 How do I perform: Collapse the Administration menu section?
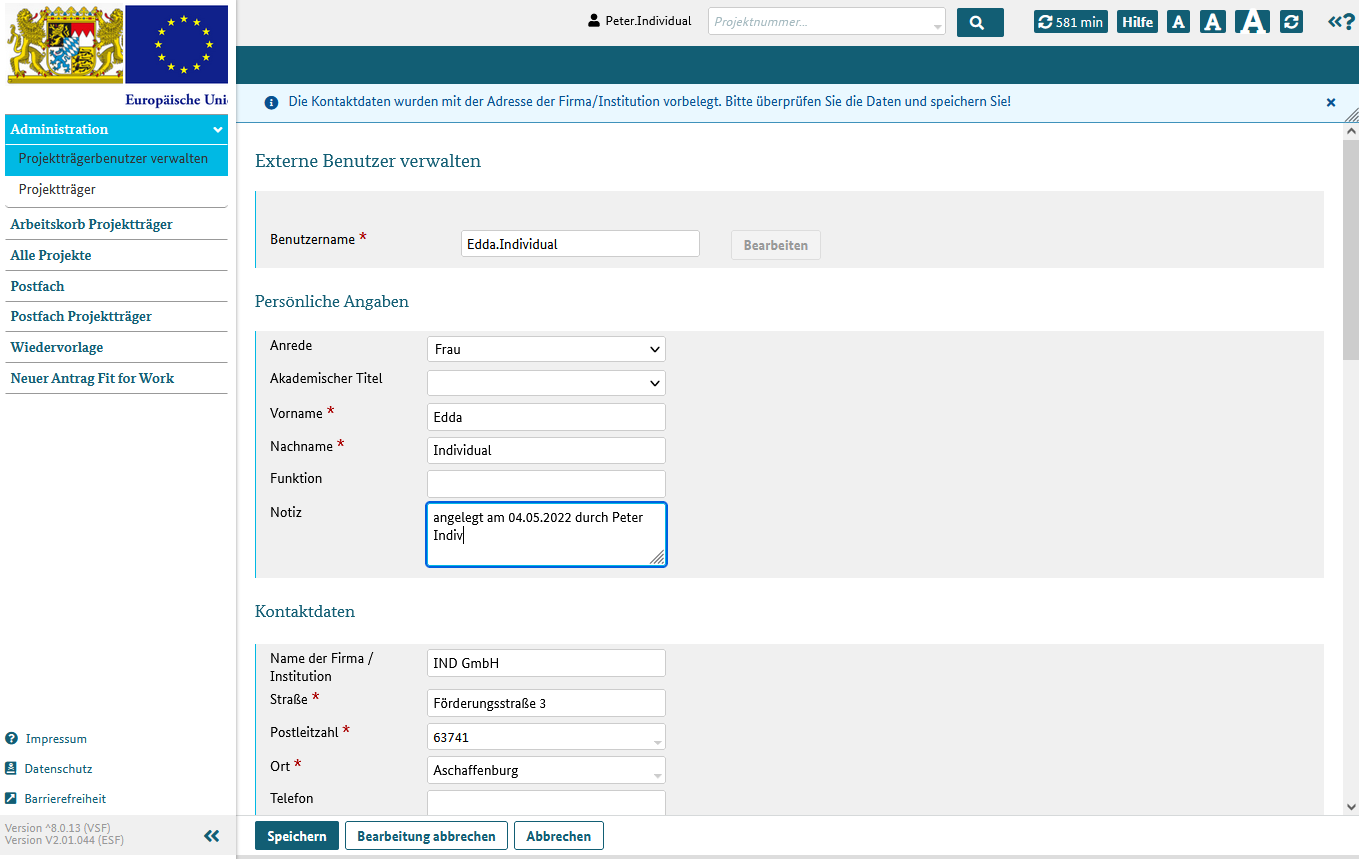pos(116,129)
